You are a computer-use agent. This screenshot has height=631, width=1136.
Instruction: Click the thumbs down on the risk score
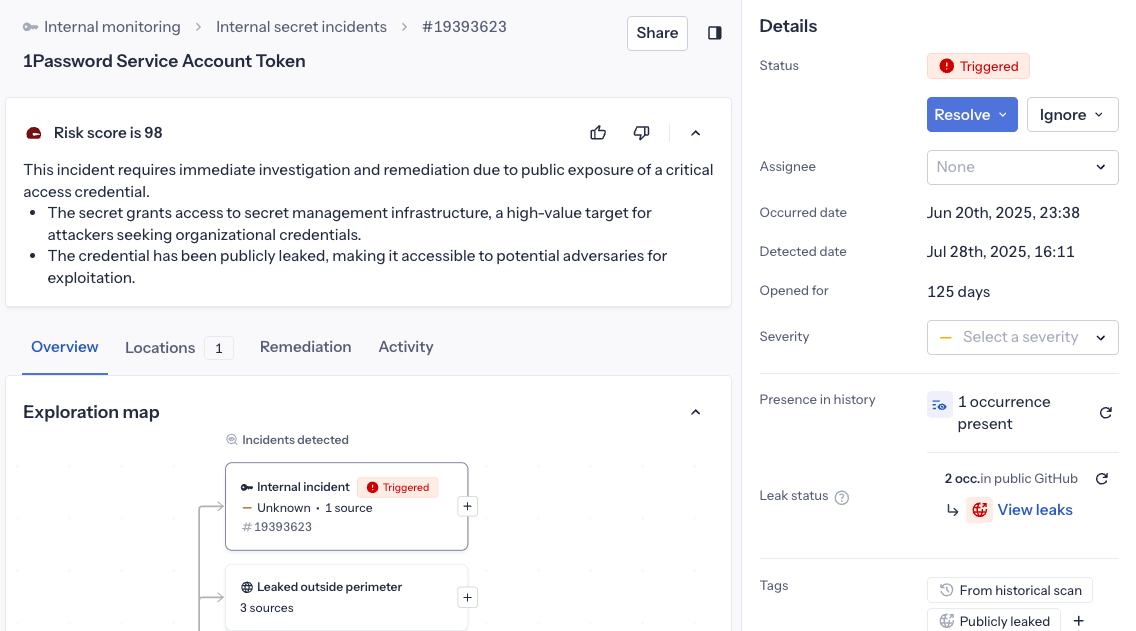[641, 132]
